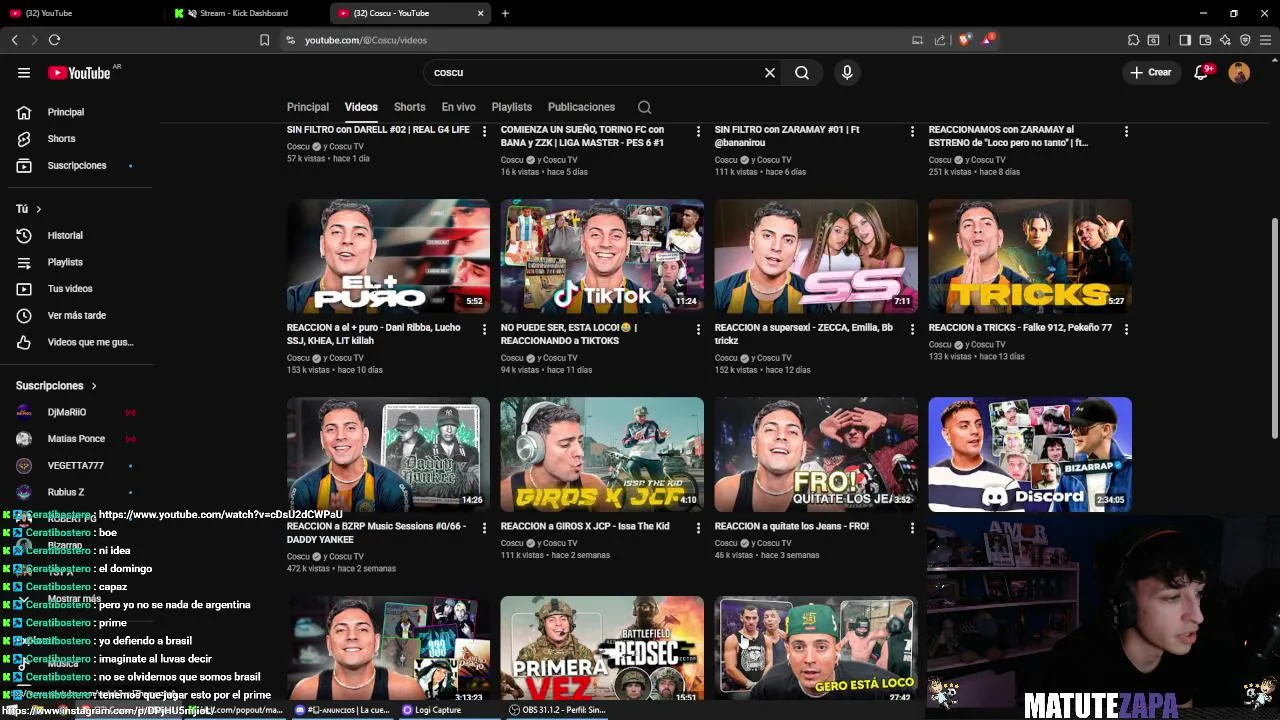The image size is (1280, 720).
Task: Click the Crear button
Action: (x=1151, y=72)
